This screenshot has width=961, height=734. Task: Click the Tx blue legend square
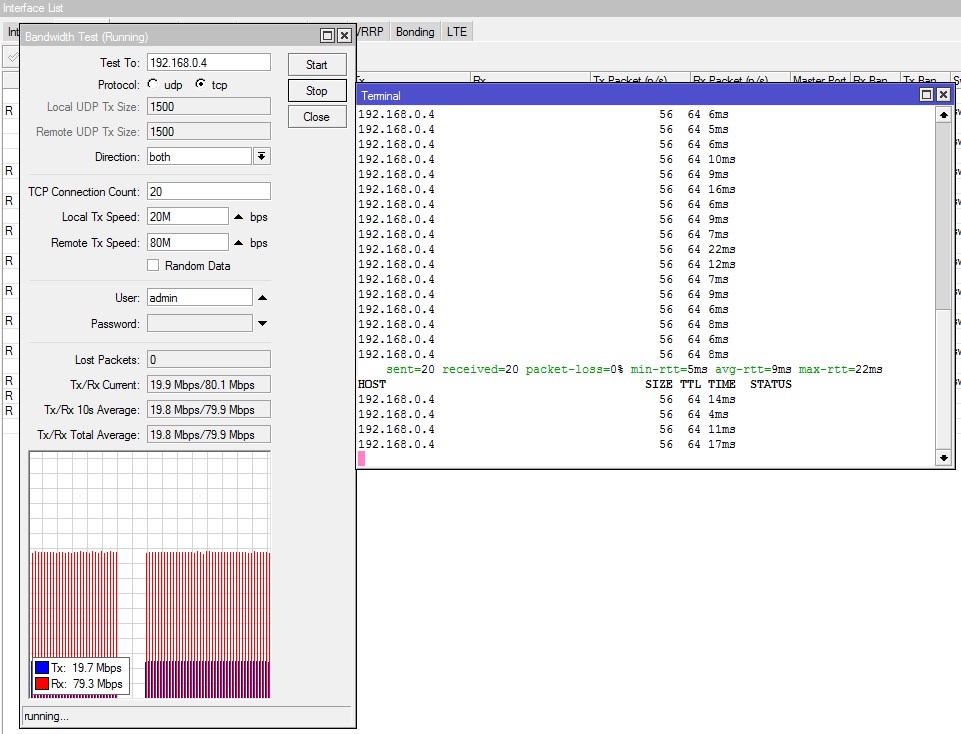(x=42, y=668)
